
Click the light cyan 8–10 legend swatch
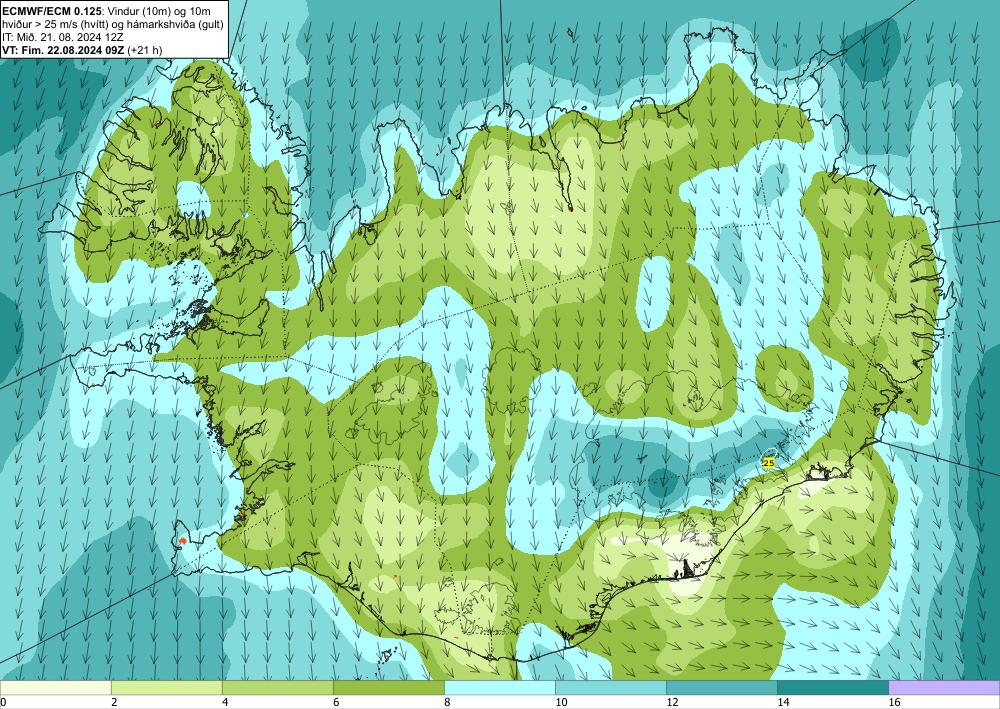click(x=499, y=688)
